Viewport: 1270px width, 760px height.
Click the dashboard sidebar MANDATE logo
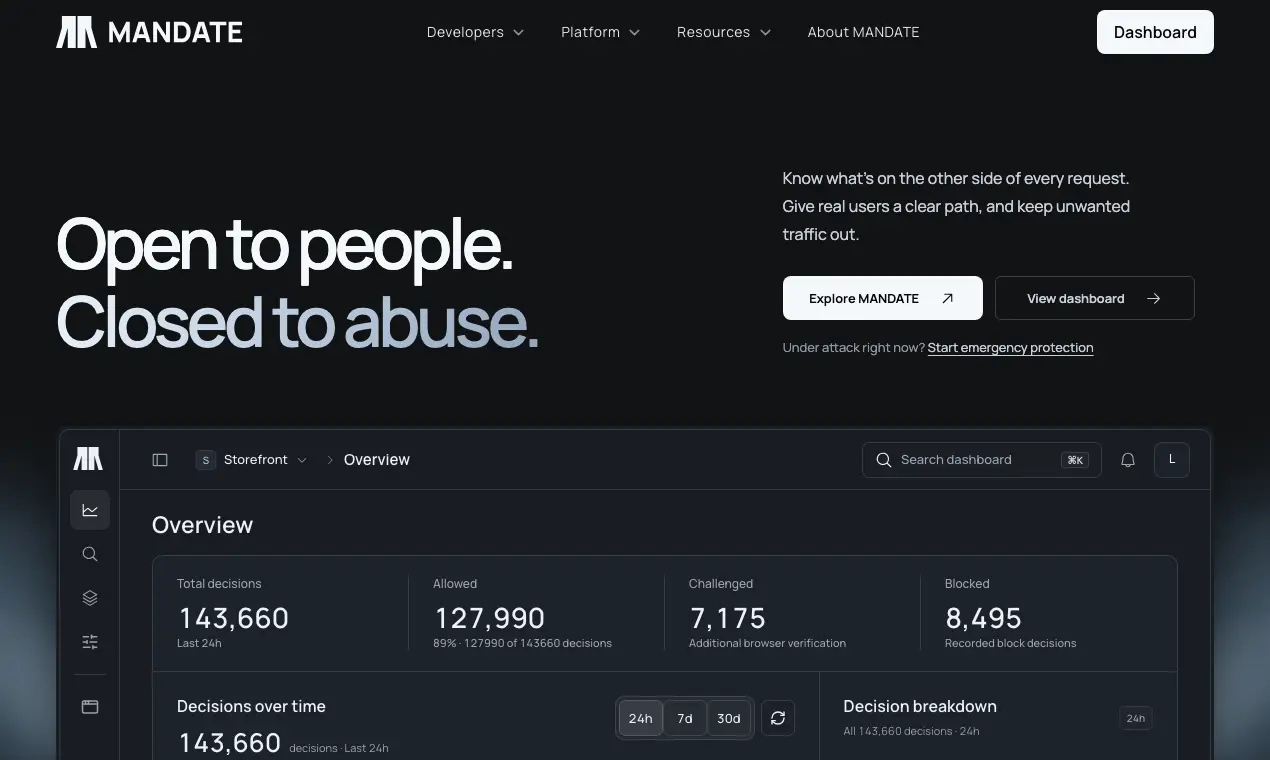tap(88, 459)
